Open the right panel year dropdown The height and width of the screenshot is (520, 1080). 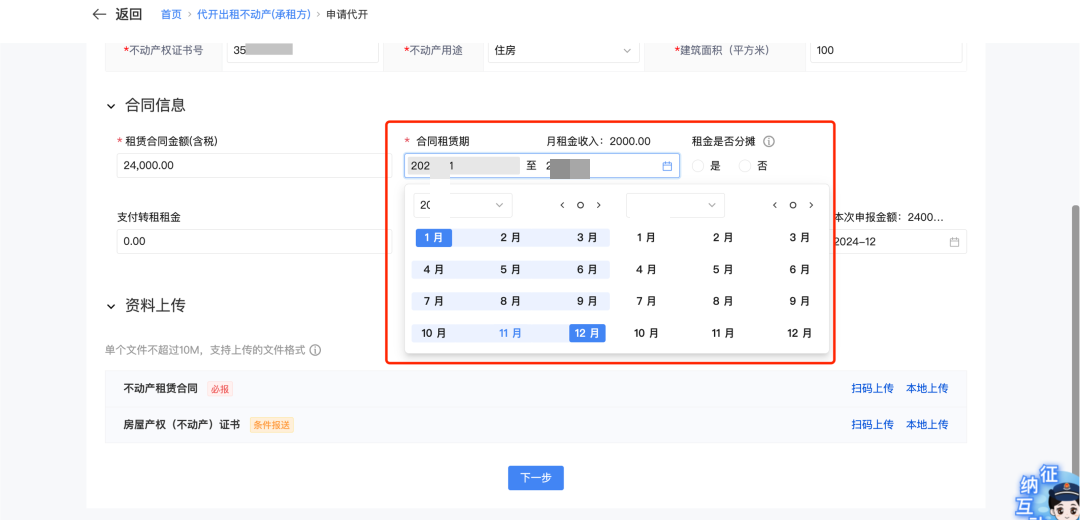click(x=676, y=205)
